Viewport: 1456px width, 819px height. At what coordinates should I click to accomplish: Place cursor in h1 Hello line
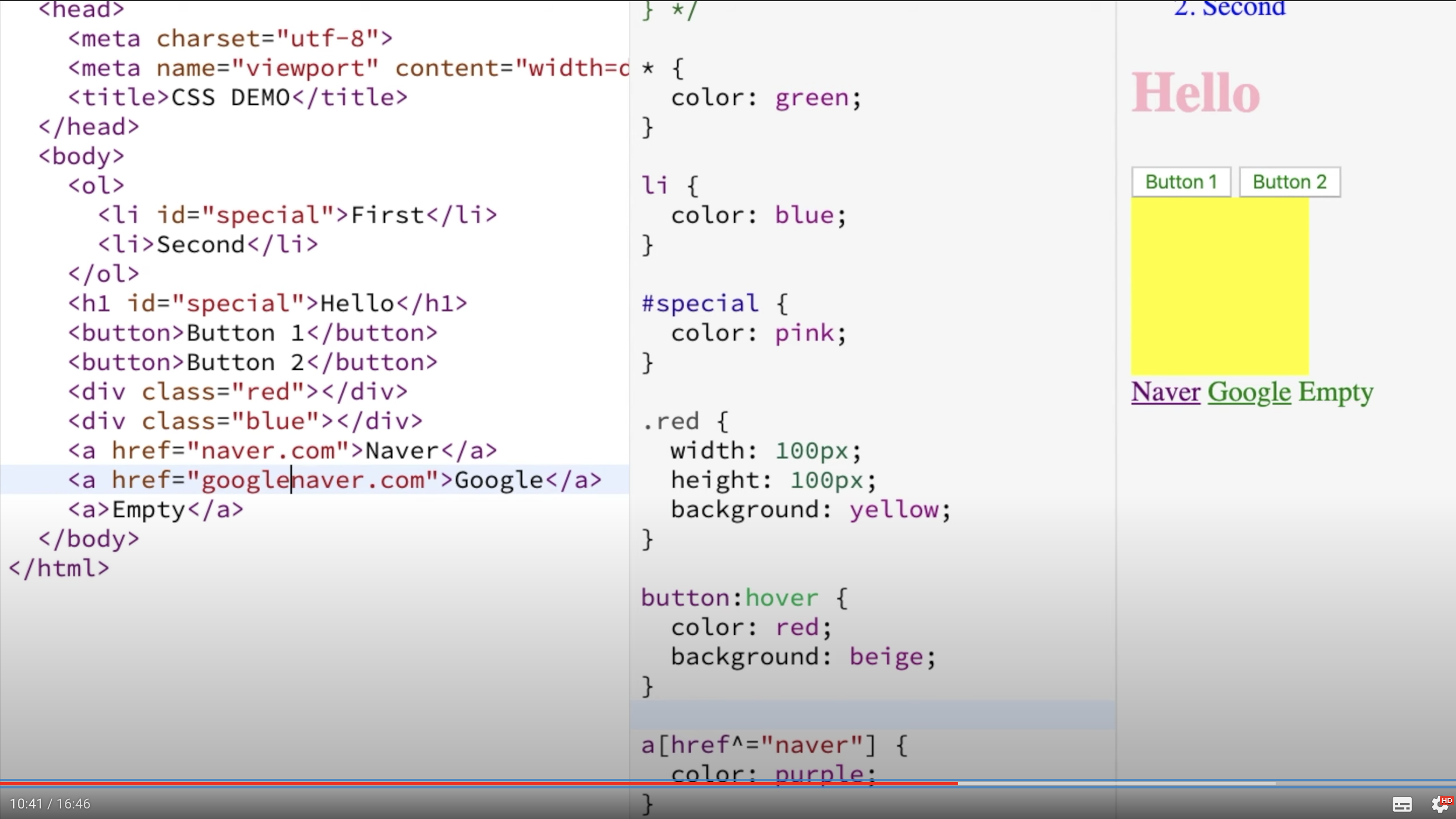click(267, 303)
